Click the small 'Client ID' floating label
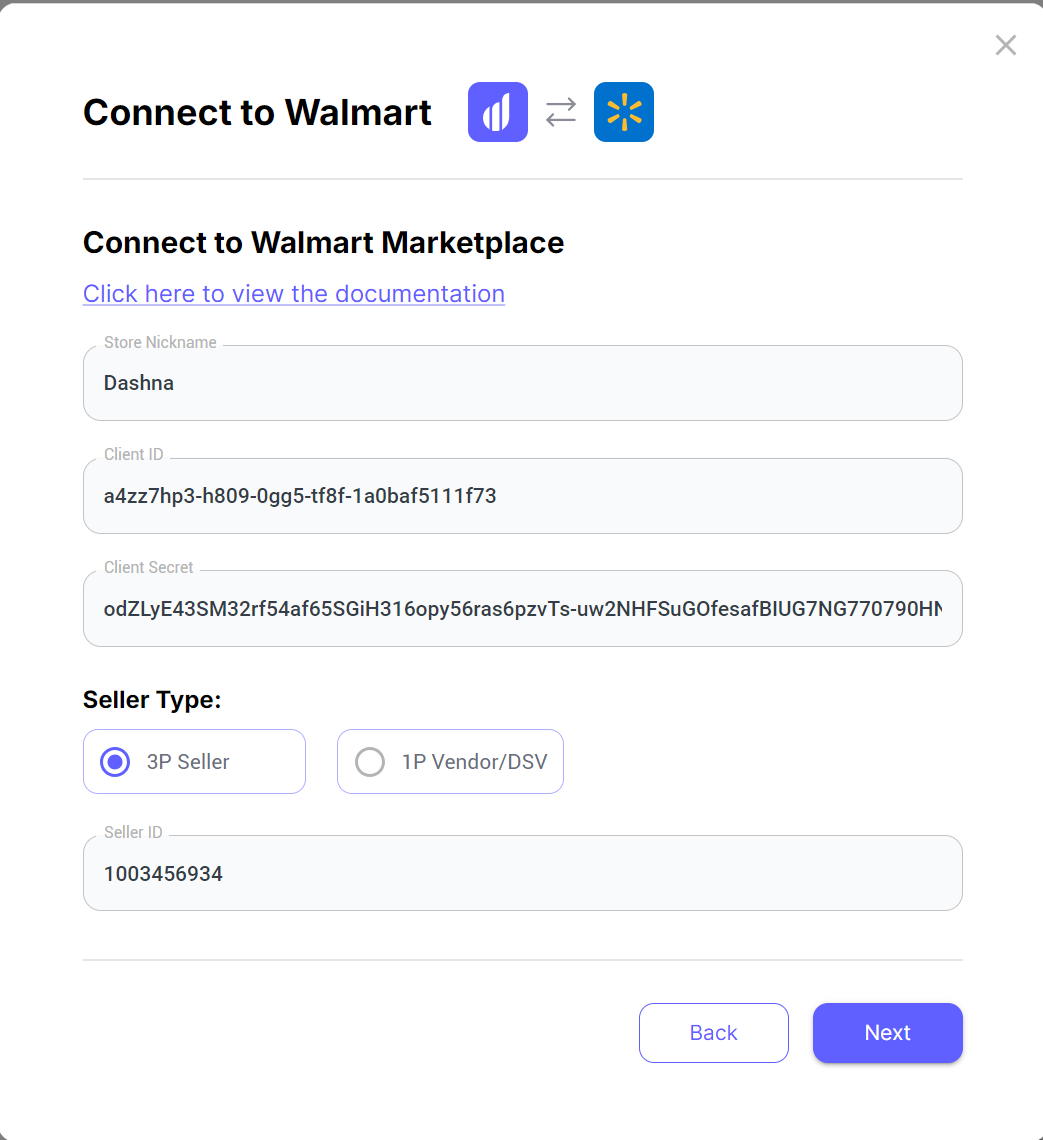This screenshot has width=1043, height=1140. tap(133, 454)
